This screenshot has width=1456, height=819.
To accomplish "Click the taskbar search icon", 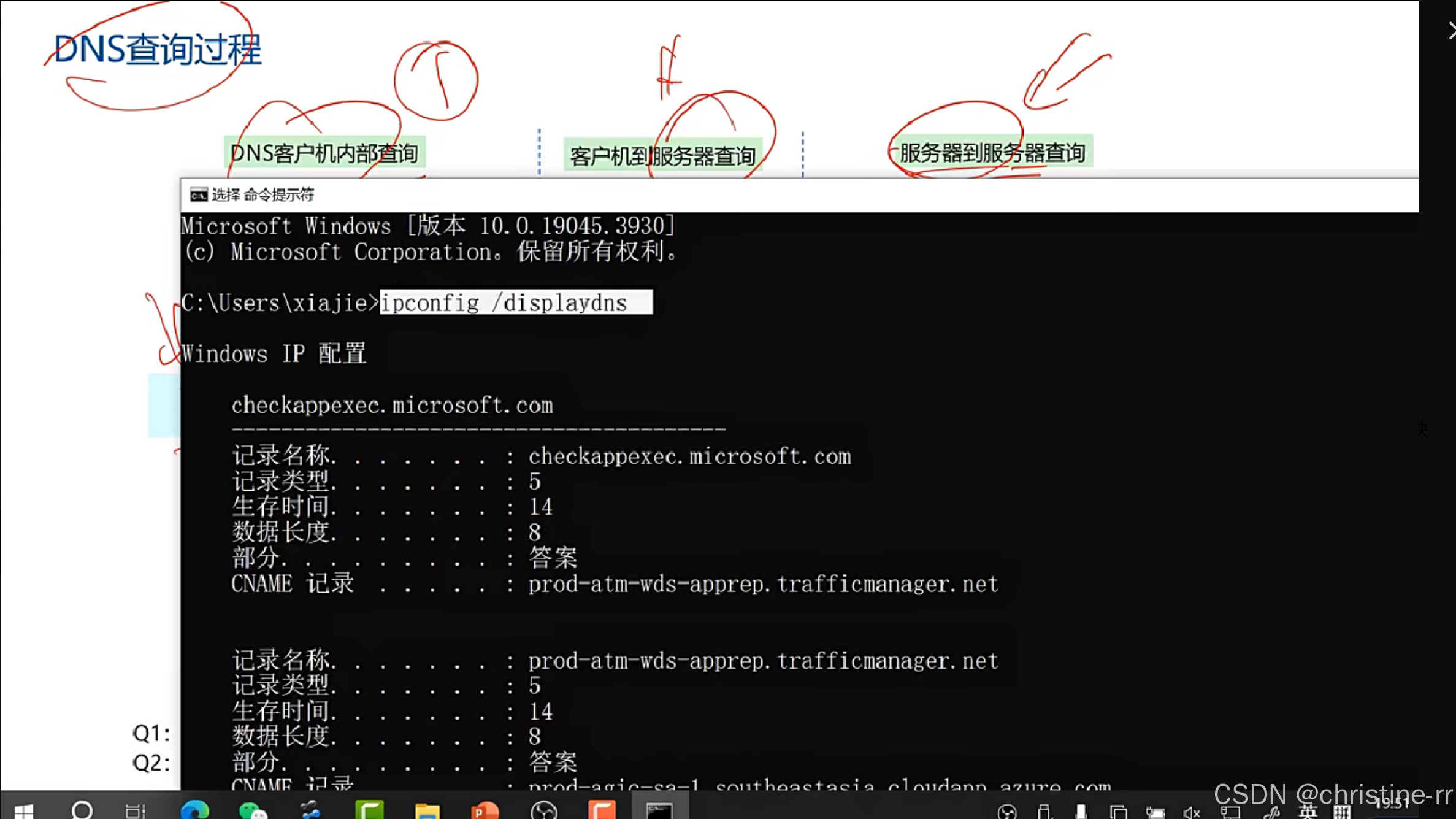I will pos(82,810).
